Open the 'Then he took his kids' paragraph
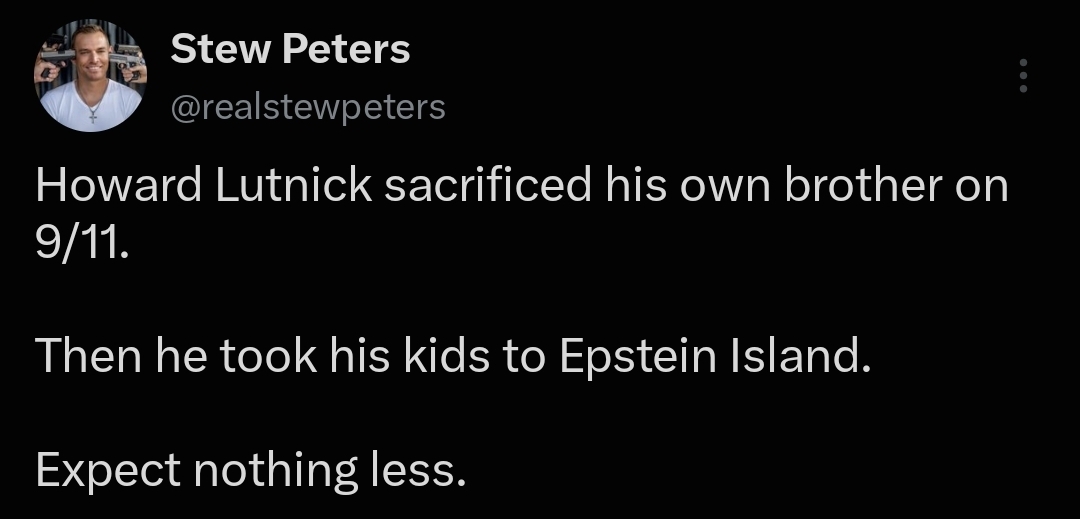The image size is (1080, 519). (x=453, y=357)
